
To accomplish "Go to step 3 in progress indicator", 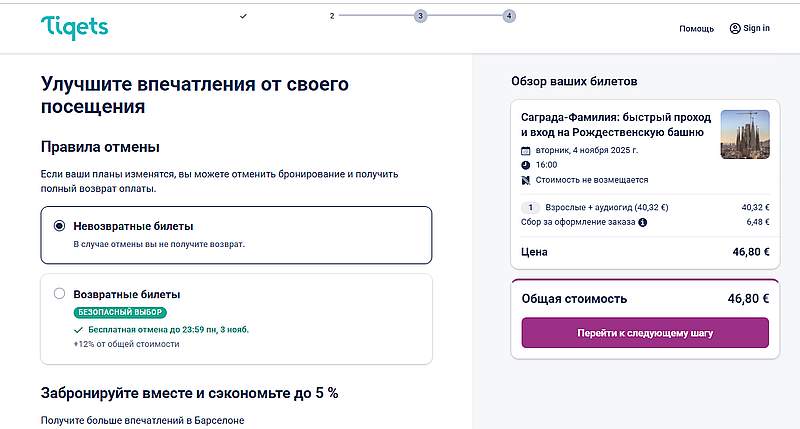I will pyautogui.click(x=420, y=16).
